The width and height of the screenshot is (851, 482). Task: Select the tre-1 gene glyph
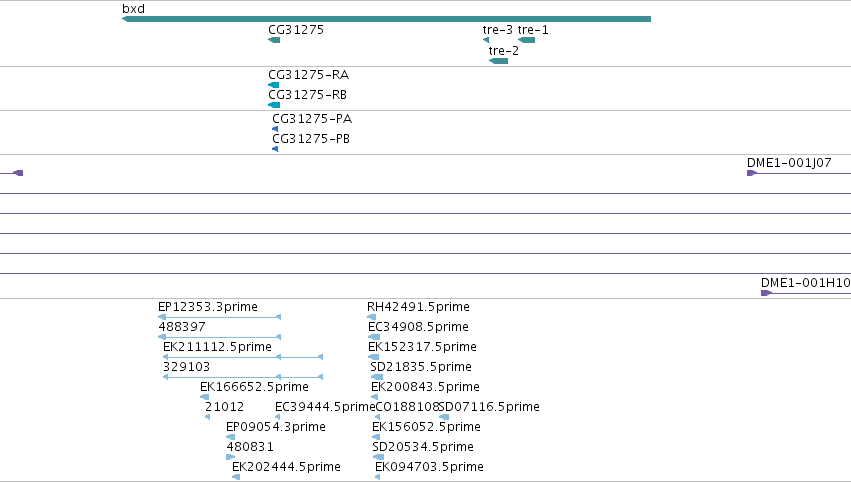tap(526, 40)
